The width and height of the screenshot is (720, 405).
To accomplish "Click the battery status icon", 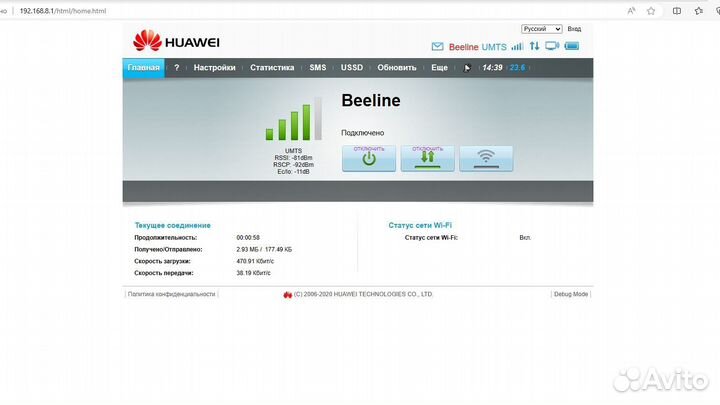I will [x=572, y=46].
